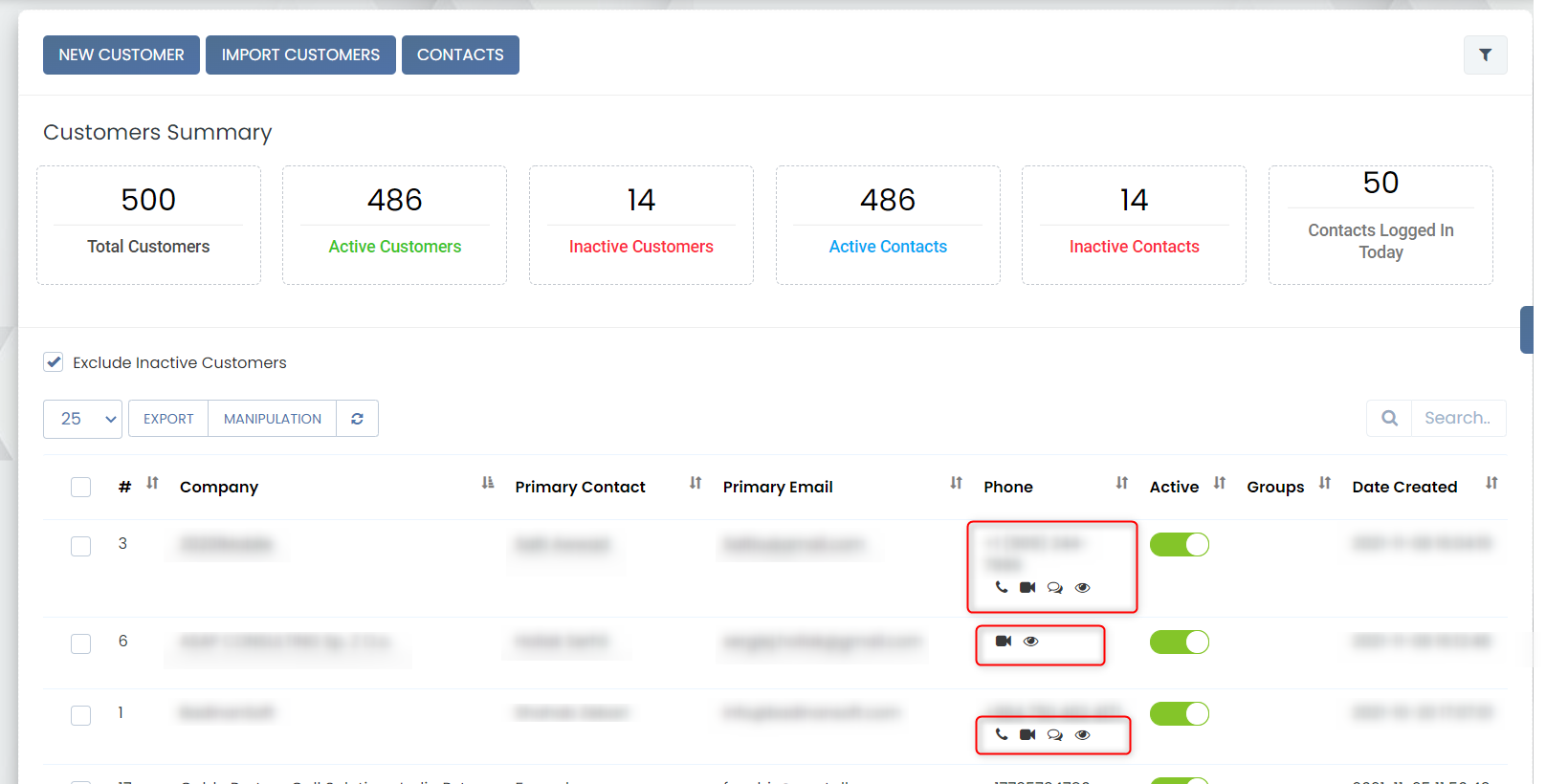The width and height of the screenshot is (1546, 784).
Task: Click video camera icon in customer 6 row
Action: click(x=1004, y=641)
